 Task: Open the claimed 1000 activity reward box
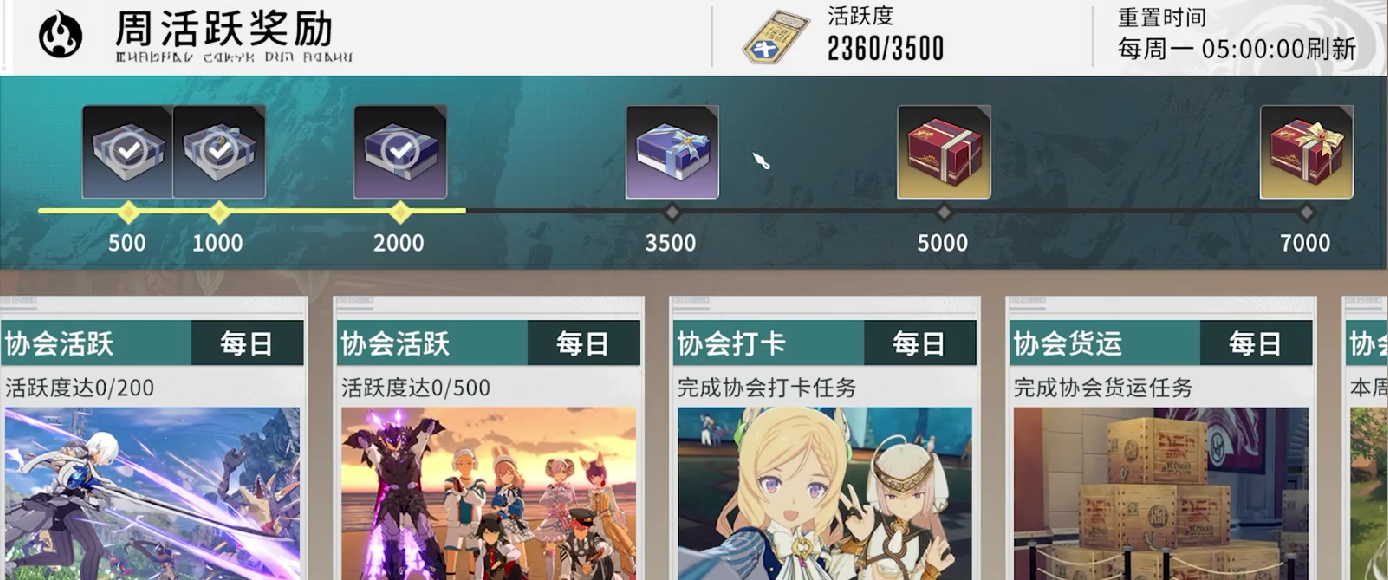(x=219, y=152)
